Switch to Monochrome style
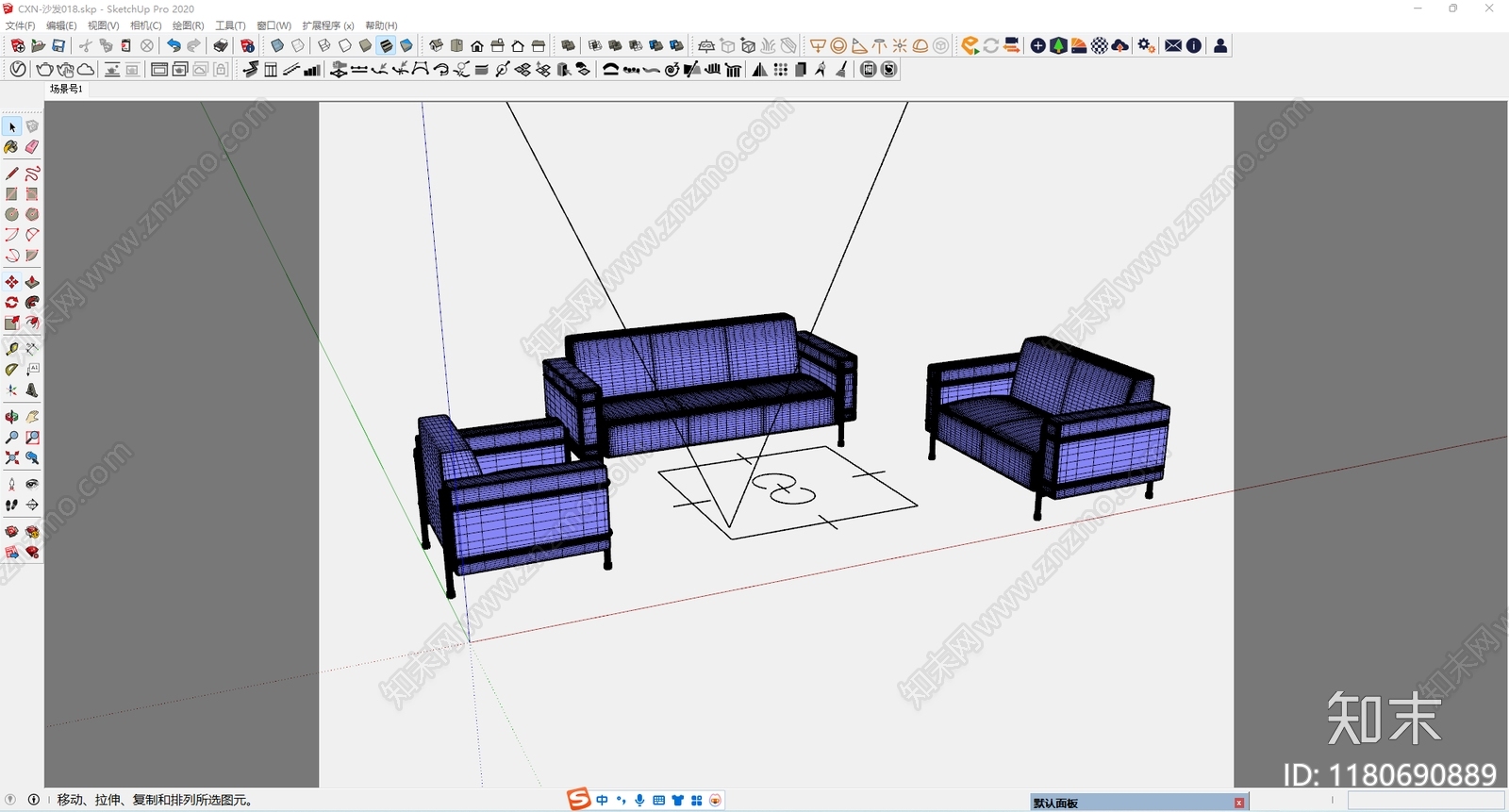This screenshot has height=812, width=1509. (406, 45)
